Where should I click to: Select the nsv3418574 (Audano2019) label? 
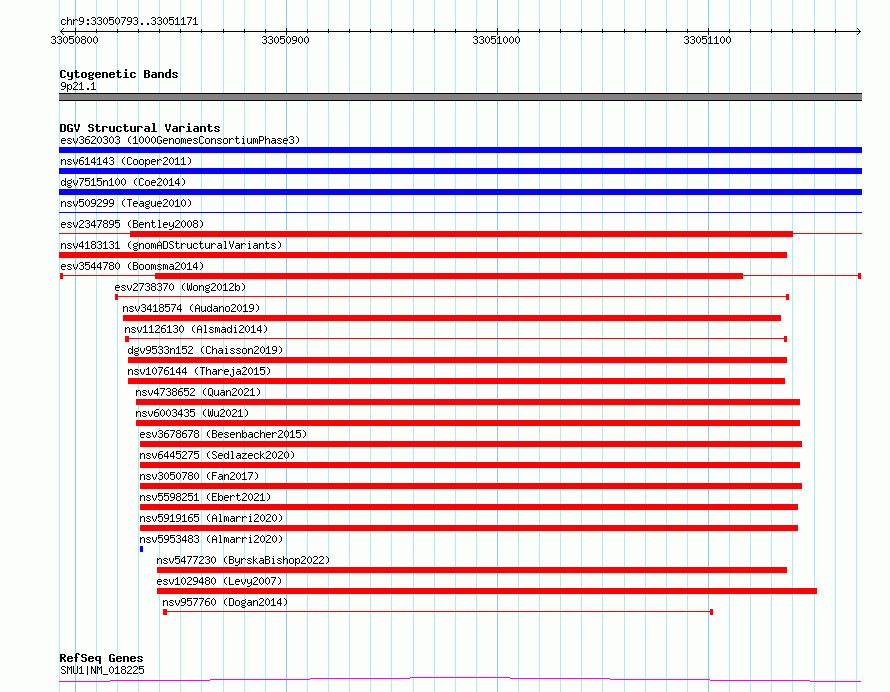191,308
